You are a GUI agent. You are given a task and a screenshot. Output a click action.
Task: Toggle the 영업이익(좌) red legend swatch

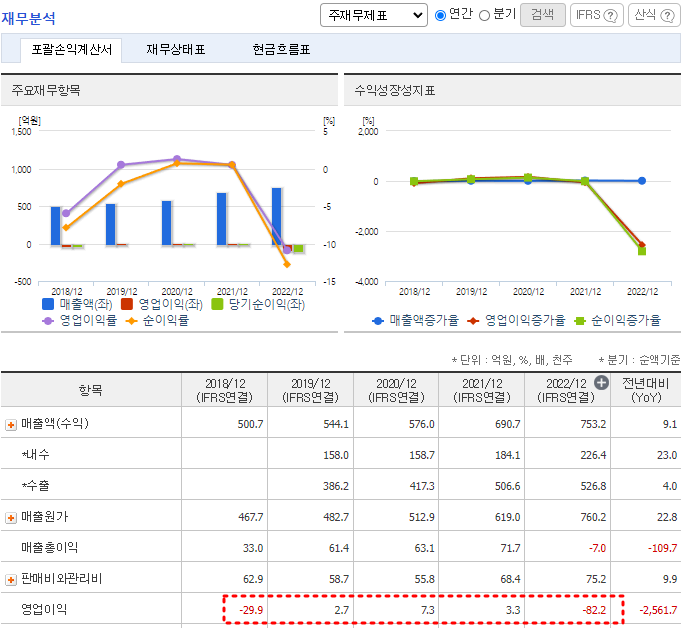(x=127, y=304)
